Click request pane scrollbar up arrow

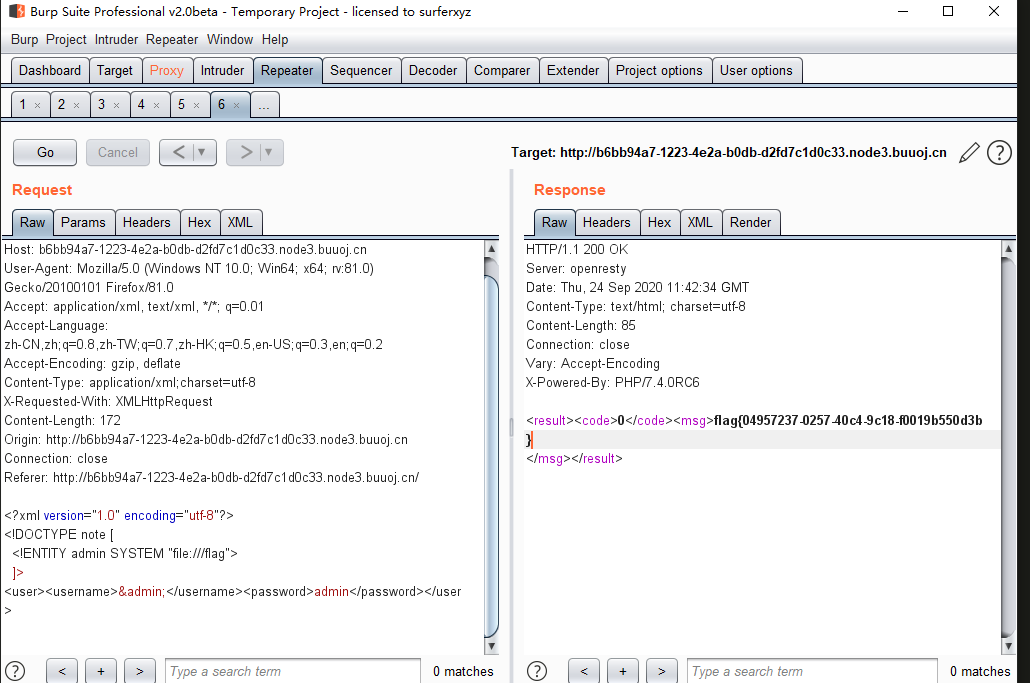[491, 249]
